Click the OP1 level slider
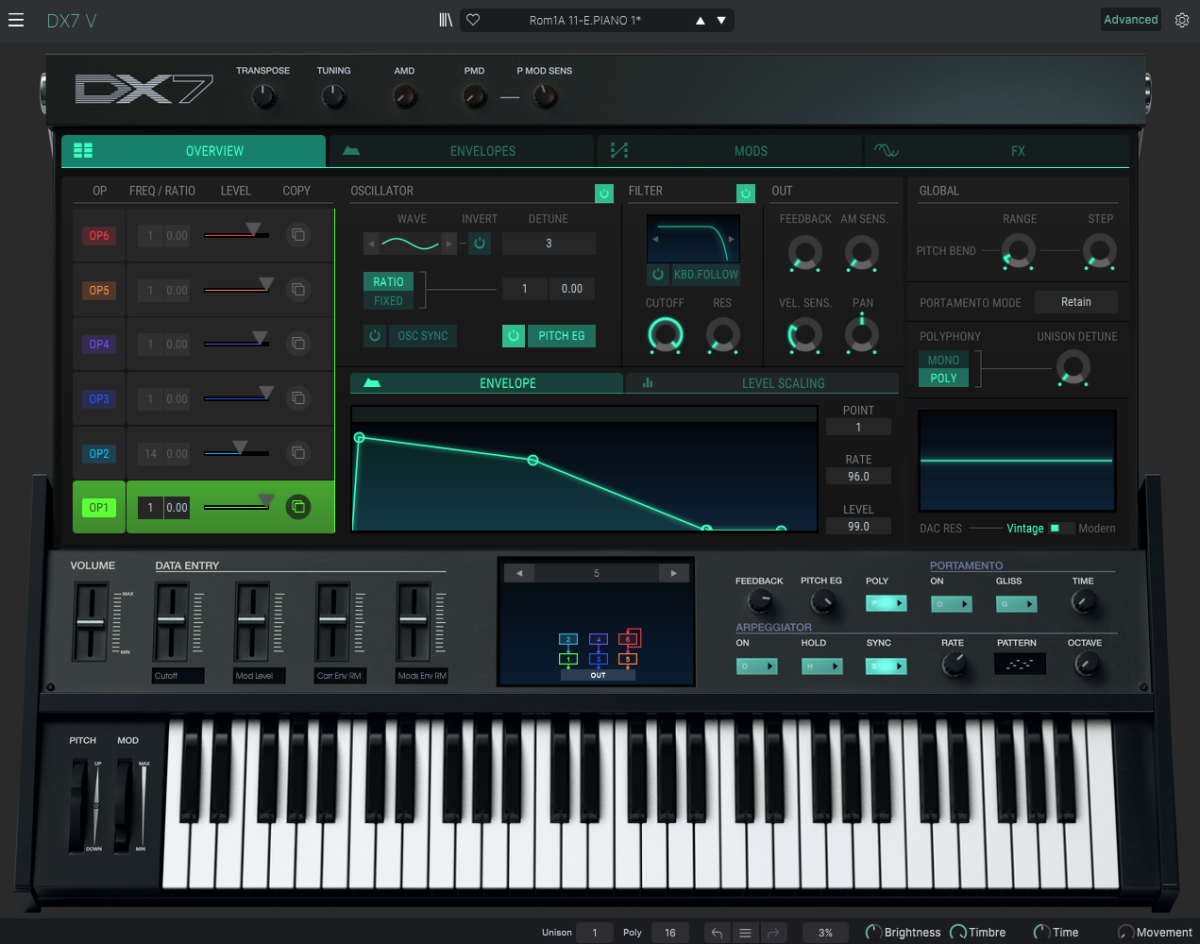1200x944 pixels. coord(237,507)
